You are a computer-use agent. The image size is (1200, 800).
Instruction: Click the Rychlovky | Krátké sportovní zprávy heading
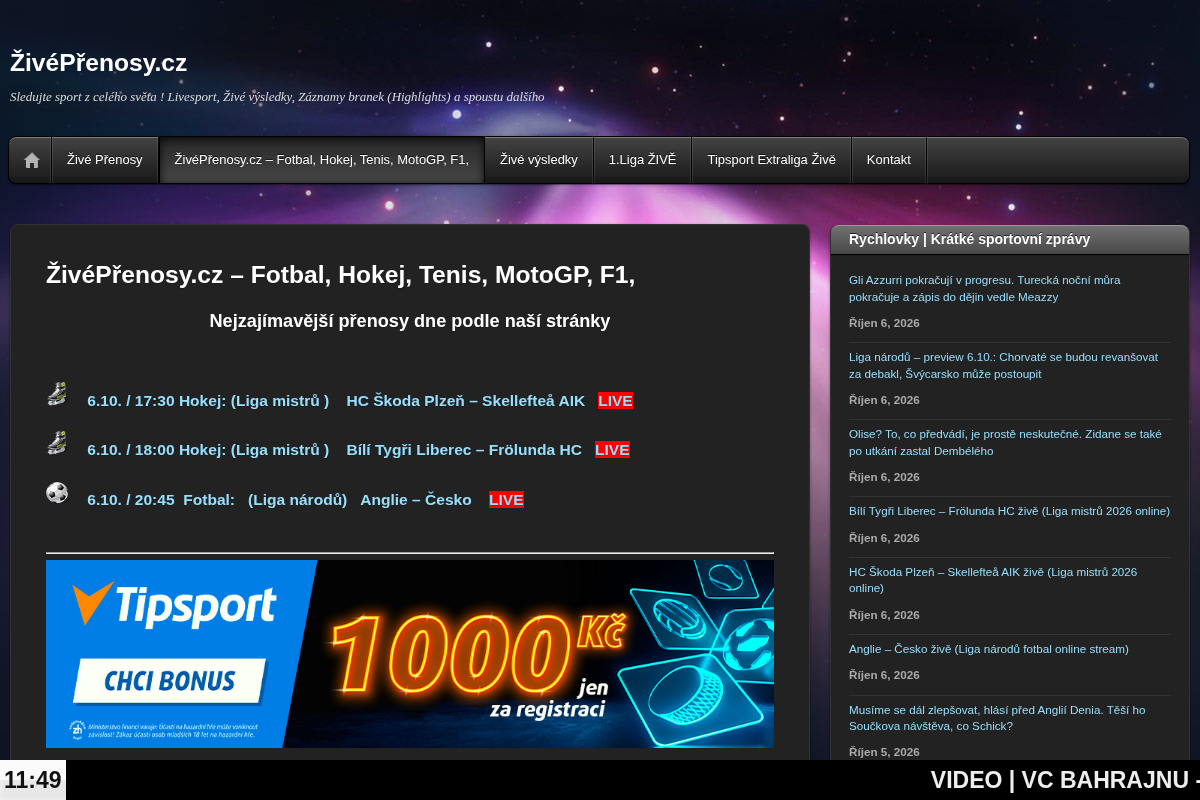[x=969, y=239]
